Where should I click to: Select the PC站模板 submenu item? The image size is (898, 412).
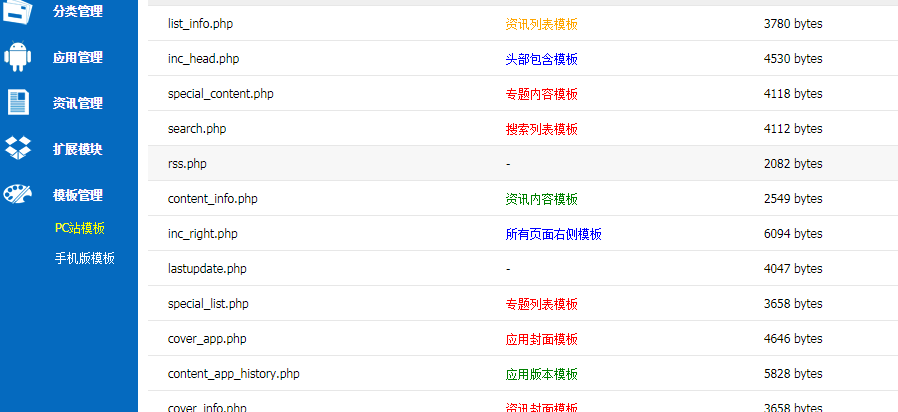point(80,228)
